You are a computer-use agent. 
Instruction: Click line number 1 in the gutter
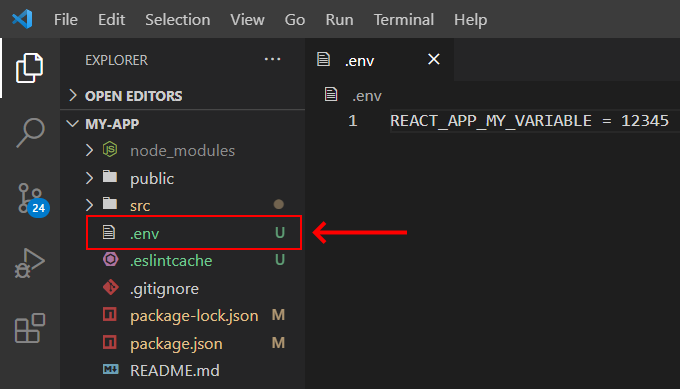[353, 121]
